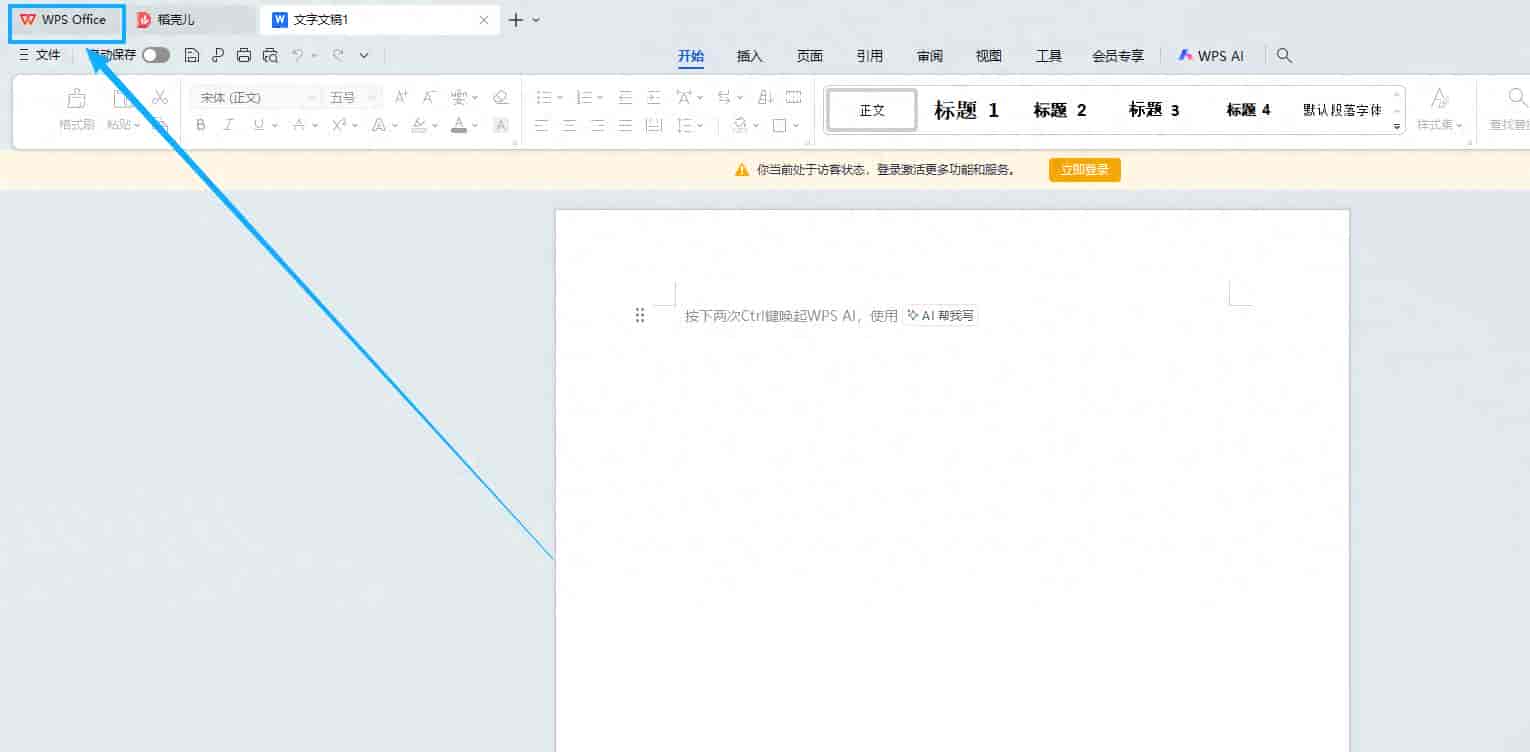Toggle Italic formatting

pyautogui.click(x=229, y=125)
